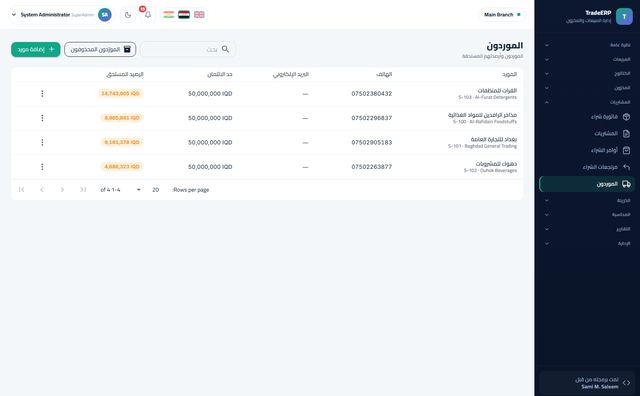Open archived suppliers (الموردون المحذوفون) button
Image resolution: width=640 pixels, height=396 pixels.
[x=100, y=49]
